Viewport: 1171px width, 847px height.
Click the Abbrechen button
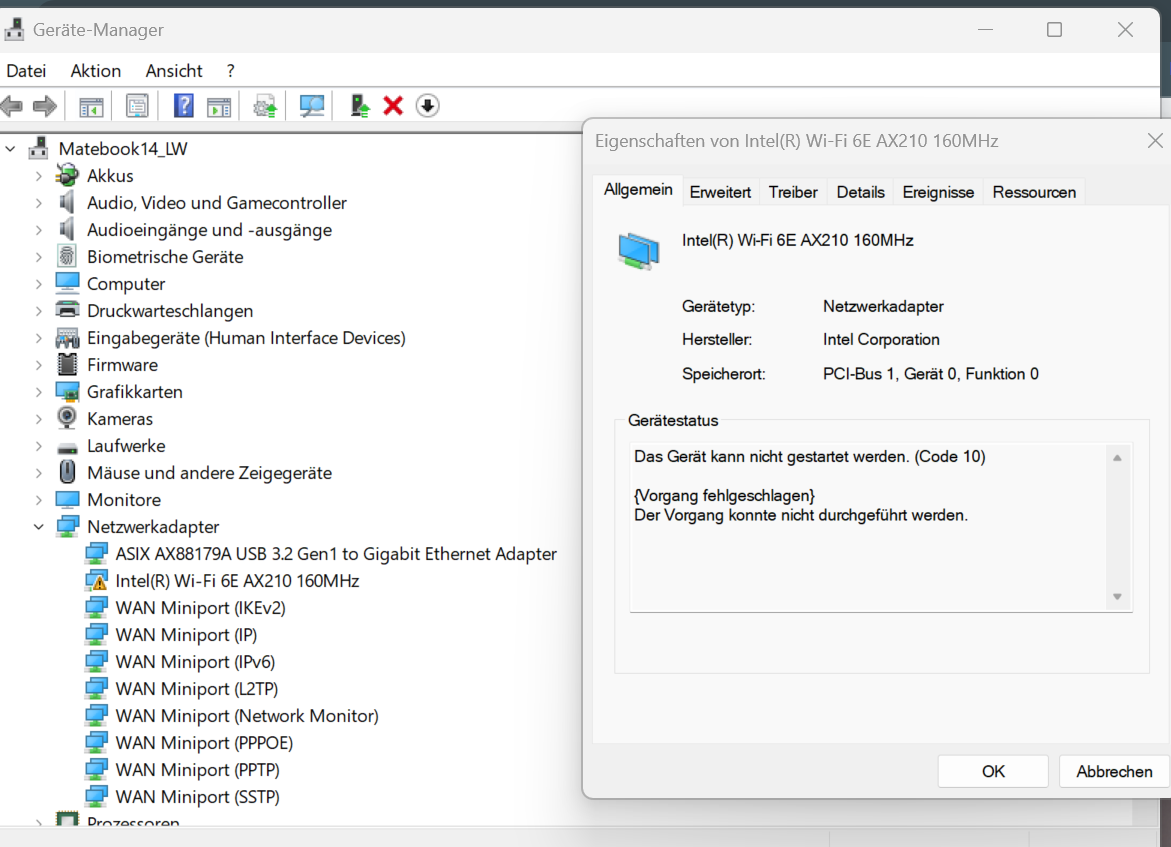(1112, 771)
